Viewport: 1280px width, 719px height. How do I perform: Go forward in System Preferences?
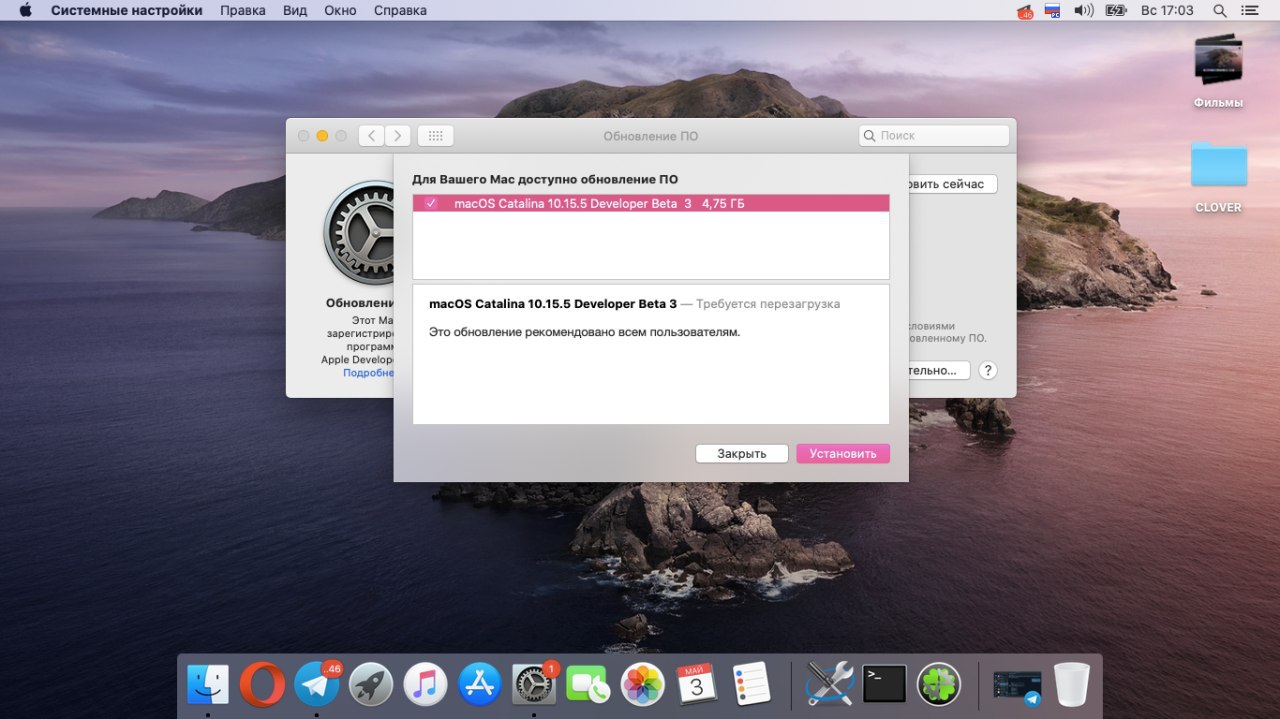point(398,135)
